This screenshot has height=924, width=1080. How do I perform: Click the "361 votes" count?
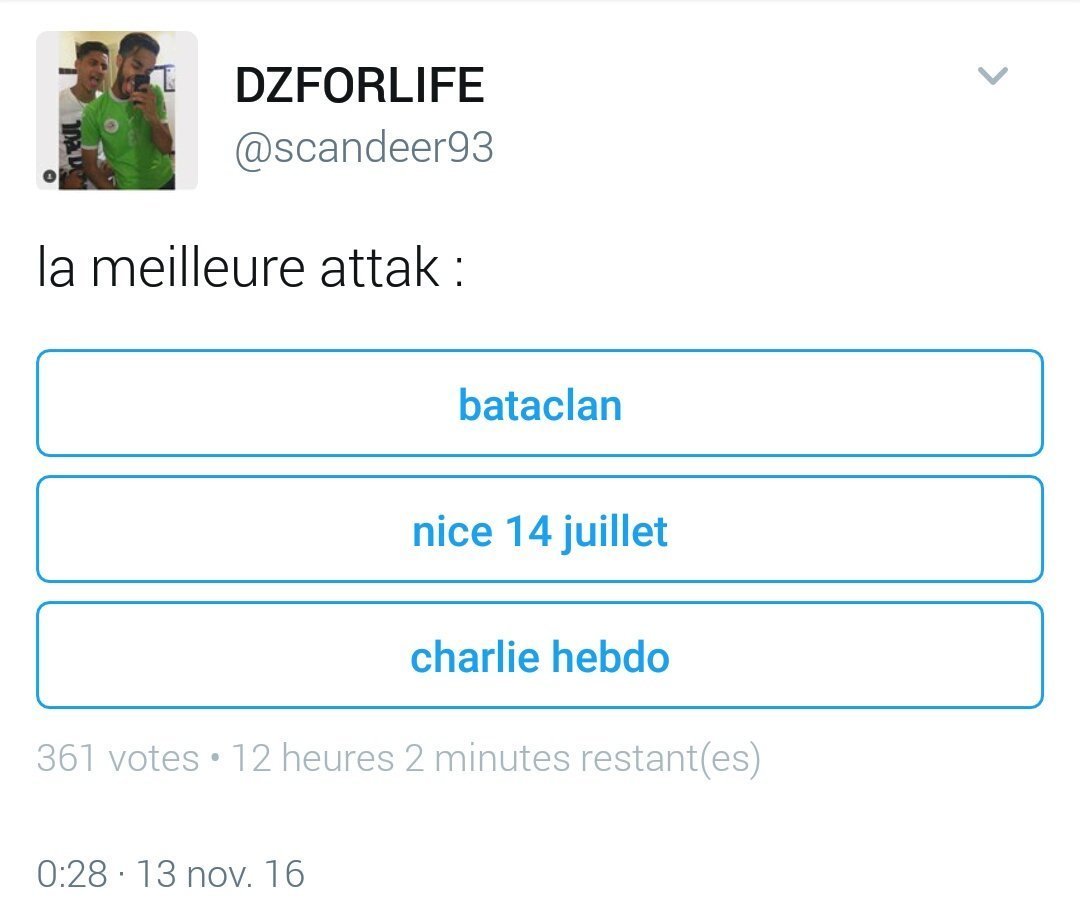click(x=118, y=759)
